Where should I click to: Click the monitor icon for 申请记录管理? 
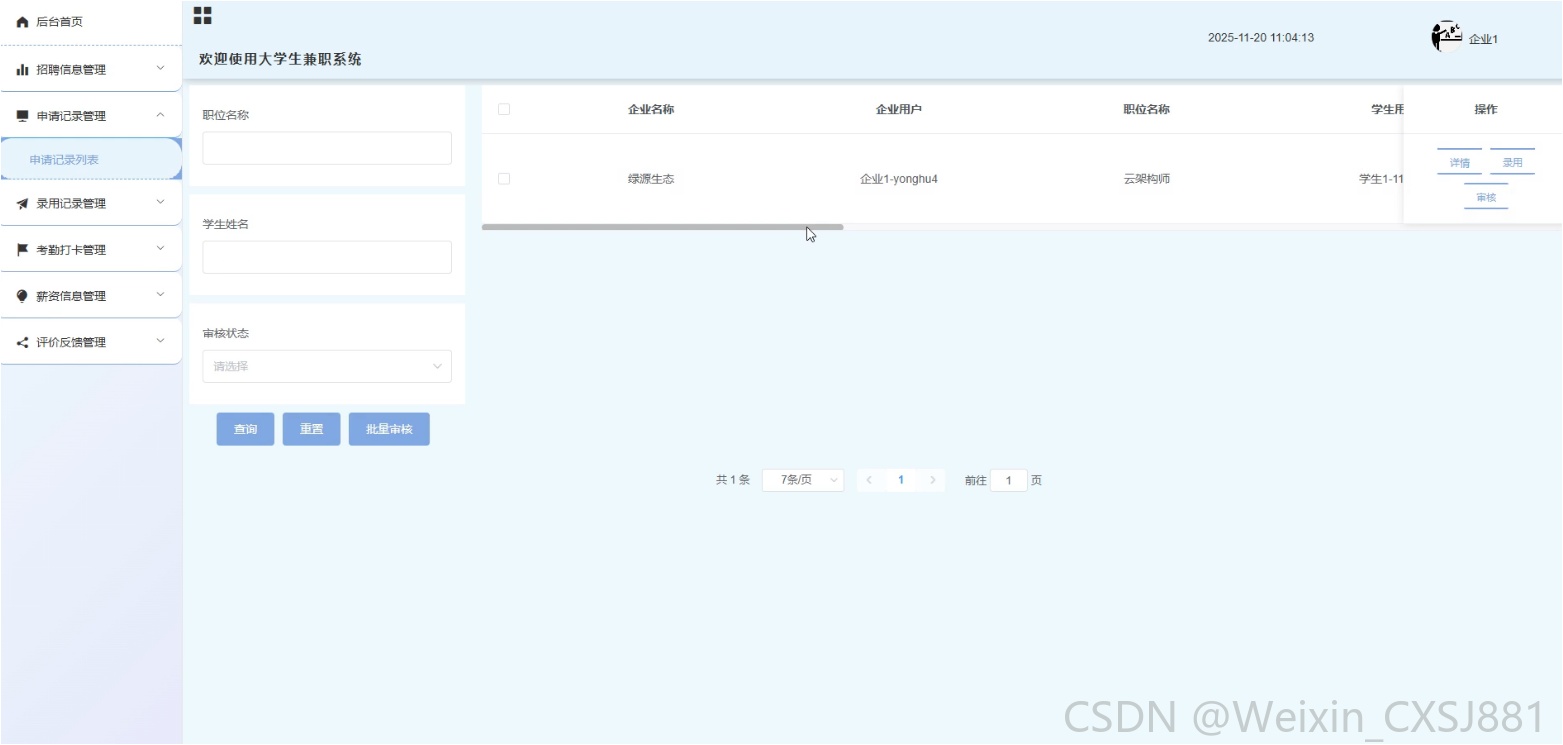[x=22, y=116]
